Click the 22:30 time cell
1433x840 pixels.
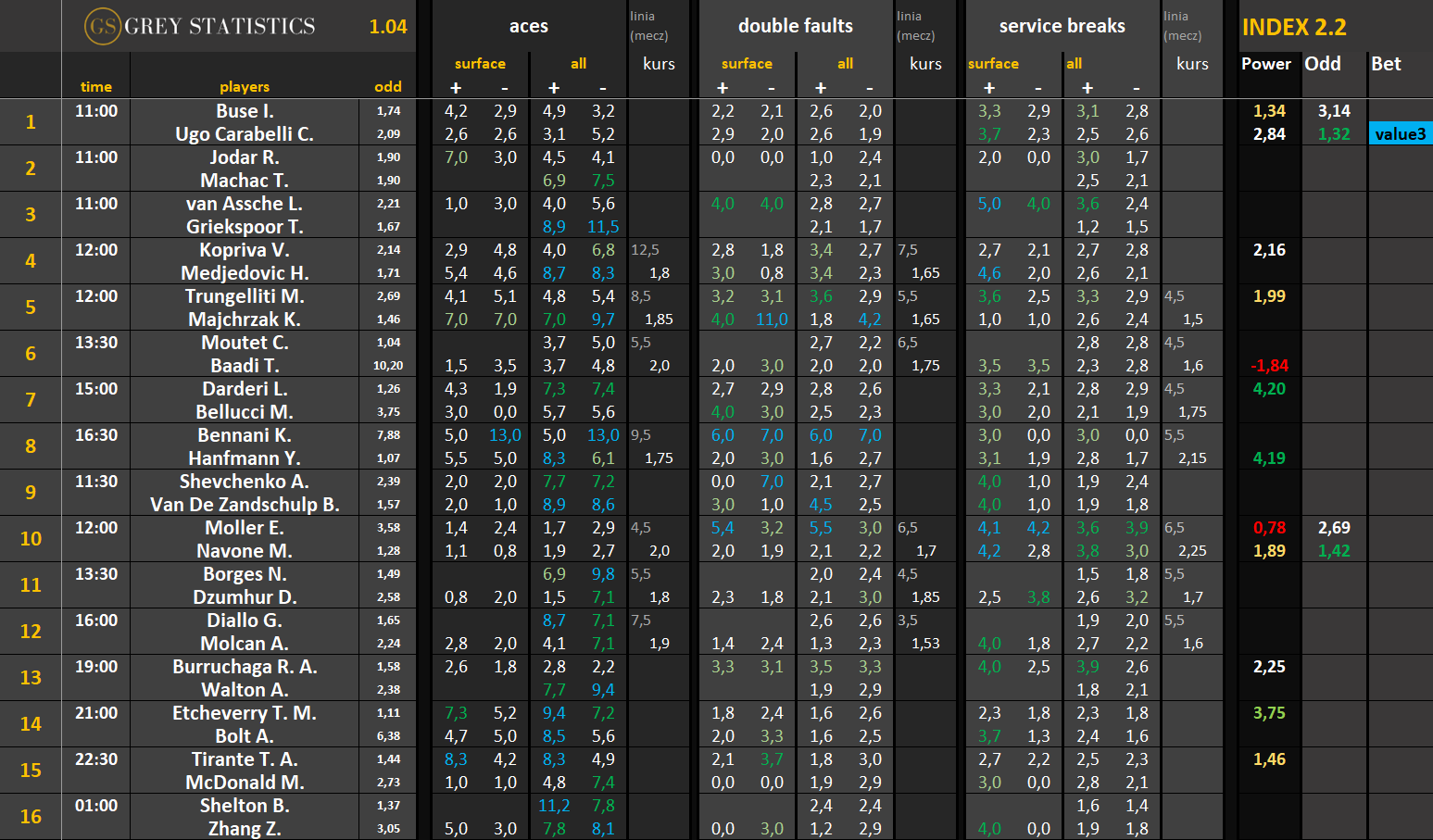[96, 759]
